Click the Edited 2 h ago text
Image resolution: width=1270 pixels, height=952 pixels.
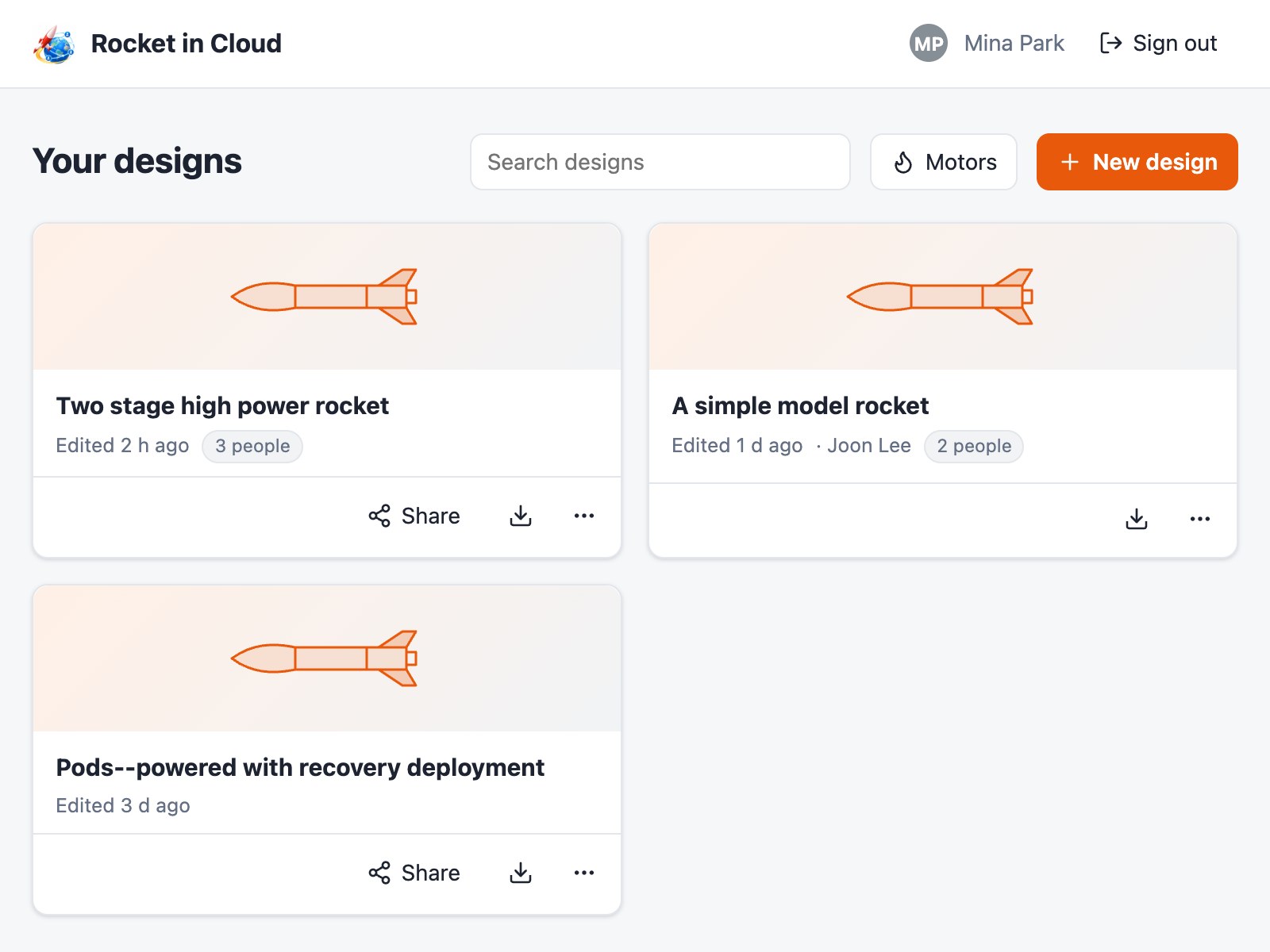[122, 446]
